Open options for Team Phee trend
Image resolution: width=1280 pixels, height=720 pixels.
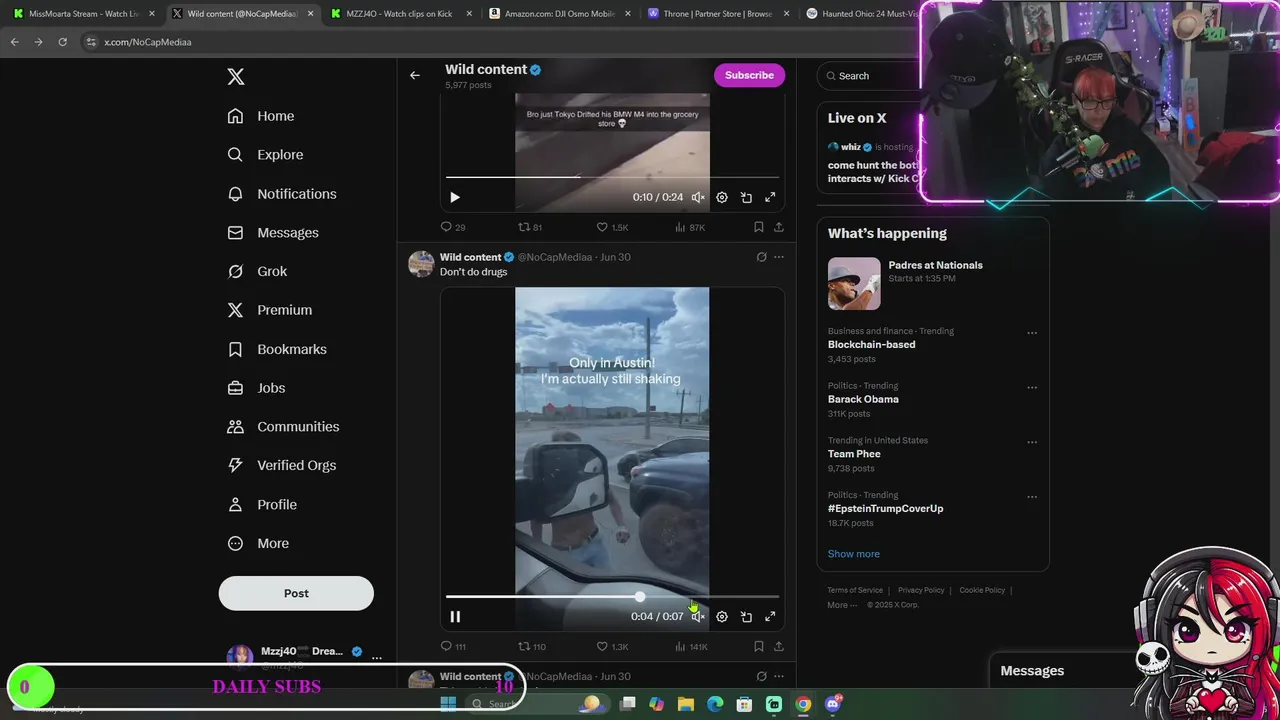(x=1032, y=442)
